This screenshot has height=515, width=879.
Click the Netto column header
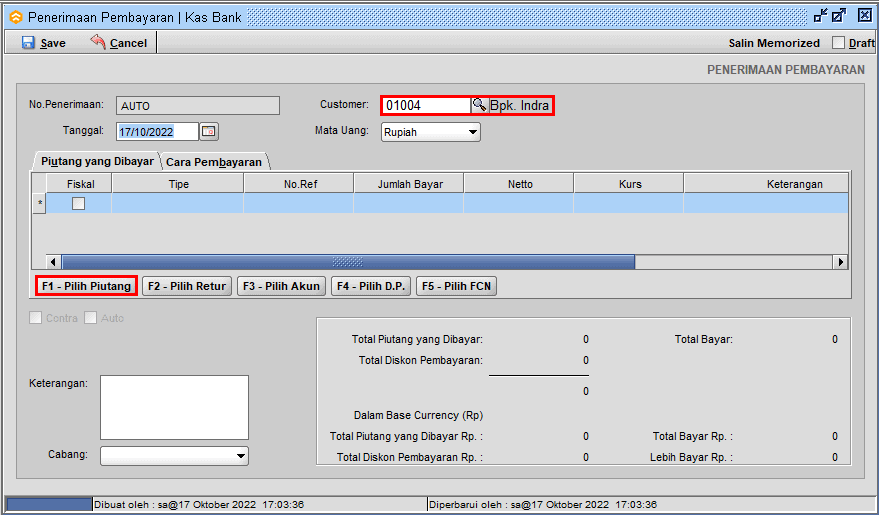pos(519,184)
